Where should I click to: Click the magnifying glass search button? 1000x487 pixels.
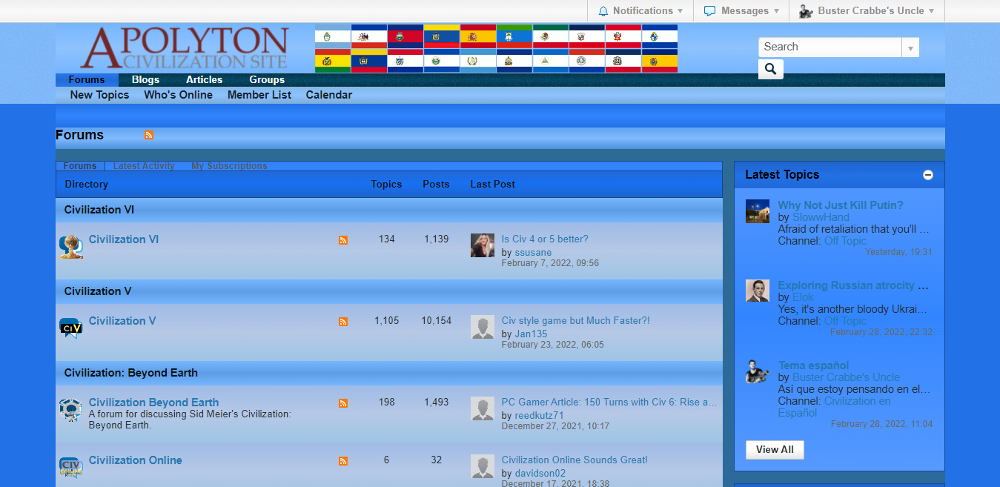click(x=771, y=69)
